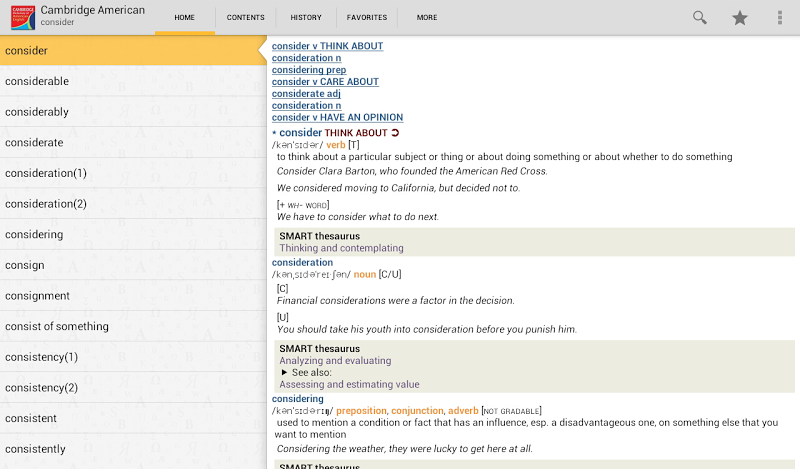Select 'consist of something' in the list
This screenshot has height=469, width=800.
[x=133, y=326]
